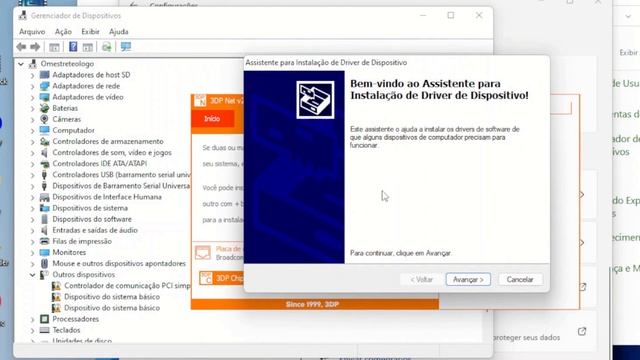This screenshot has width=640, height=360.
Task: Click the forward arrow toolbar icon
Action: [x=36, y=47]
